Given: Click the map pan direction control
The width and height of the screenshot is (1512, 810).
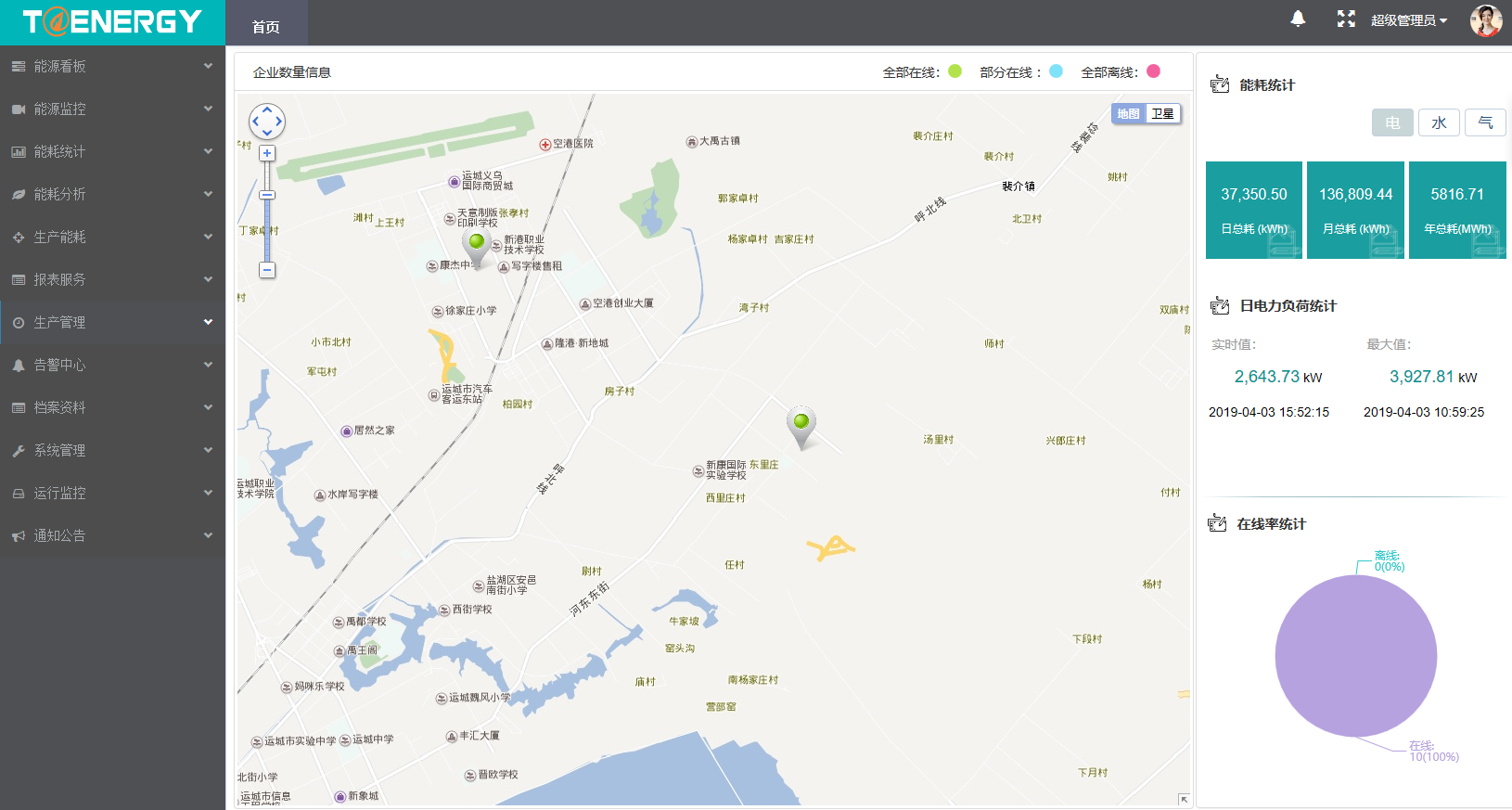Looking at the screenshot, I should pos(267,122).
